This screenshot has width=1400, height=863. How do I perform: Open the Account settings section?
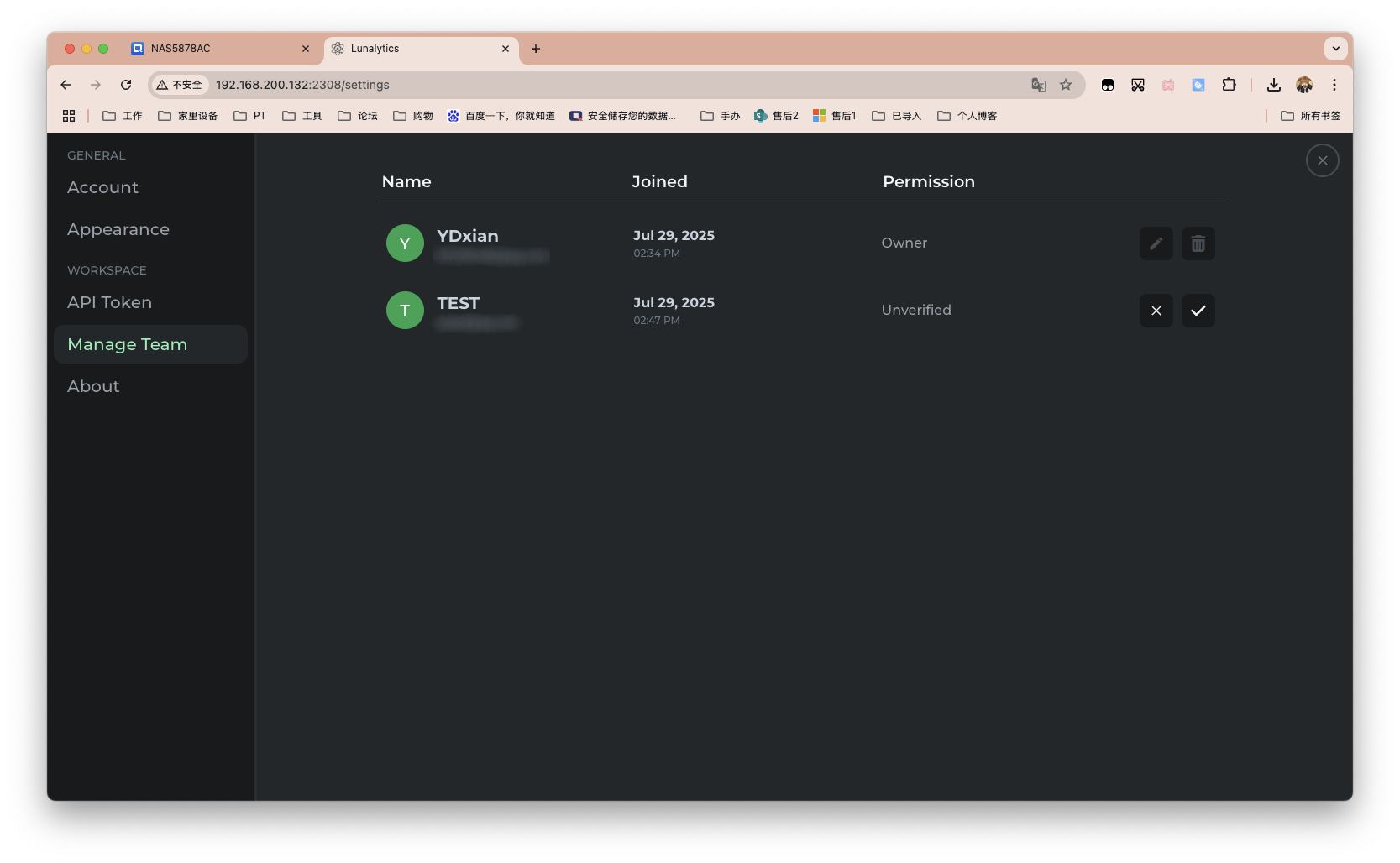102,187
